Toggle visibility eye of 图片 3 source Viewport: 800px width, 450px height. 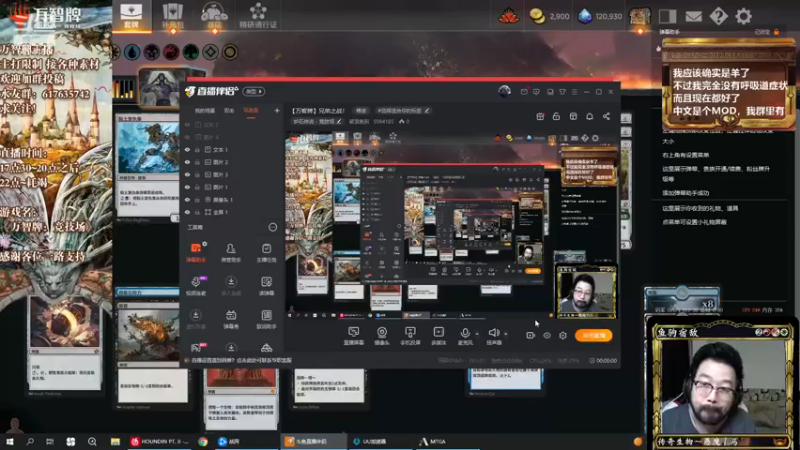coord(187,174)
